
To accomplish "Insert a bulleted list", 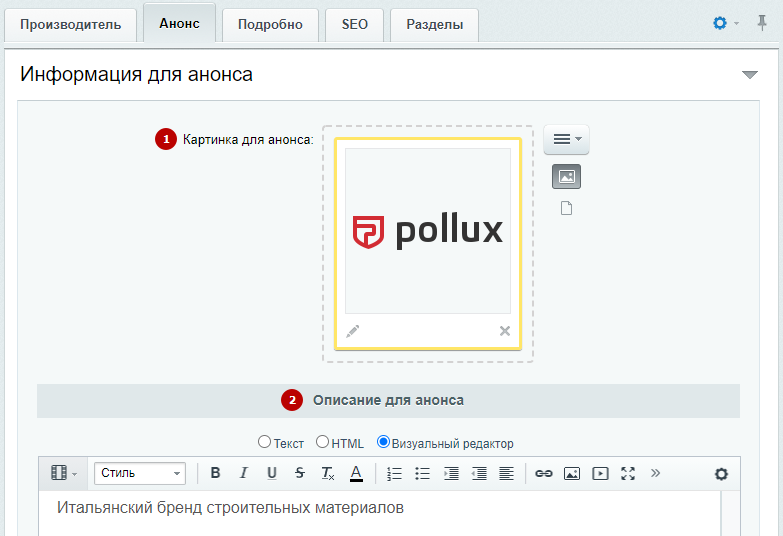I will tap(422, 473).
